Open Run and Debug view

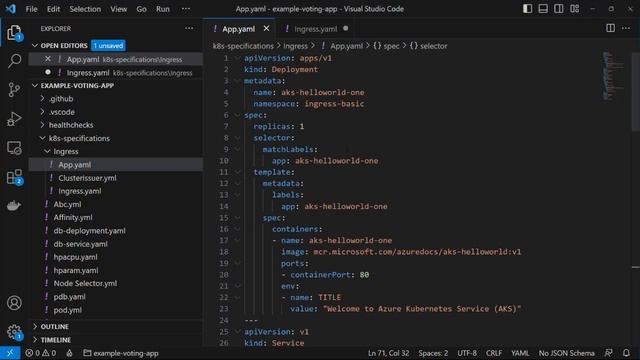[14, 119]
